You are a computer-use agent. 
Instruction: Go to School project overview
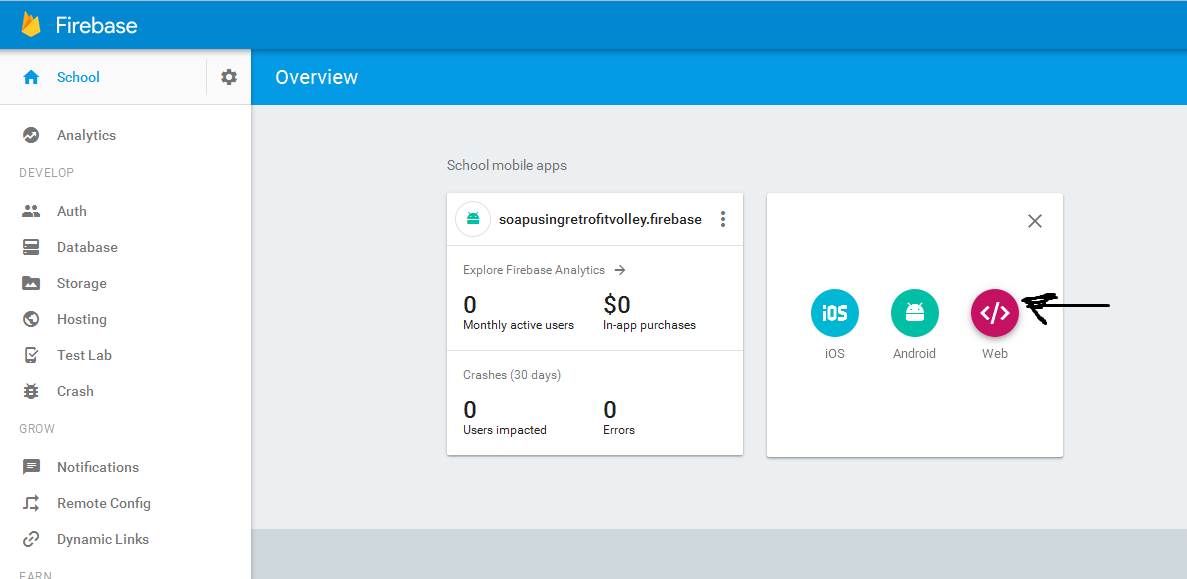78,77
